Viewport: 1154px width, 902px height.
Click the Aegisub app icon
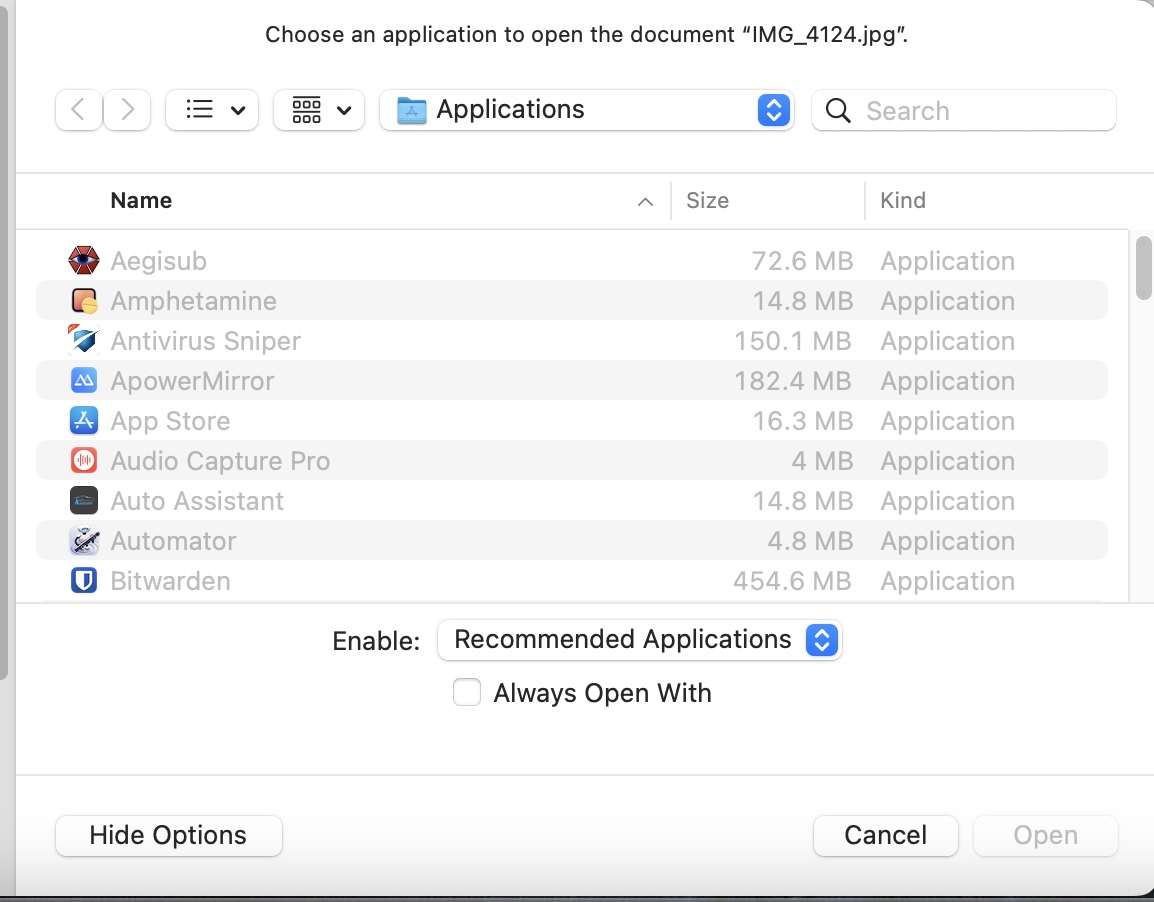pyautogui.click(x=84, y=261)
